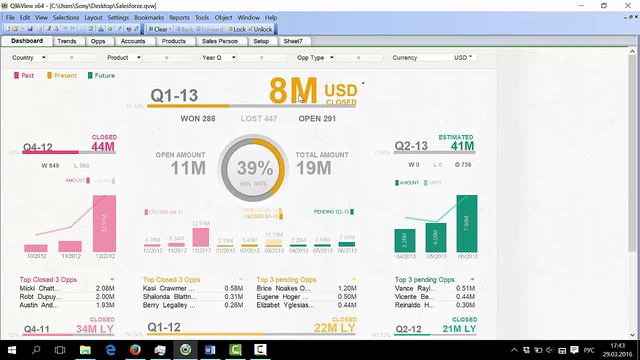Expand the Opp Type filter dropdown
This screenshot has width=640, height=360.
(332, 58)
